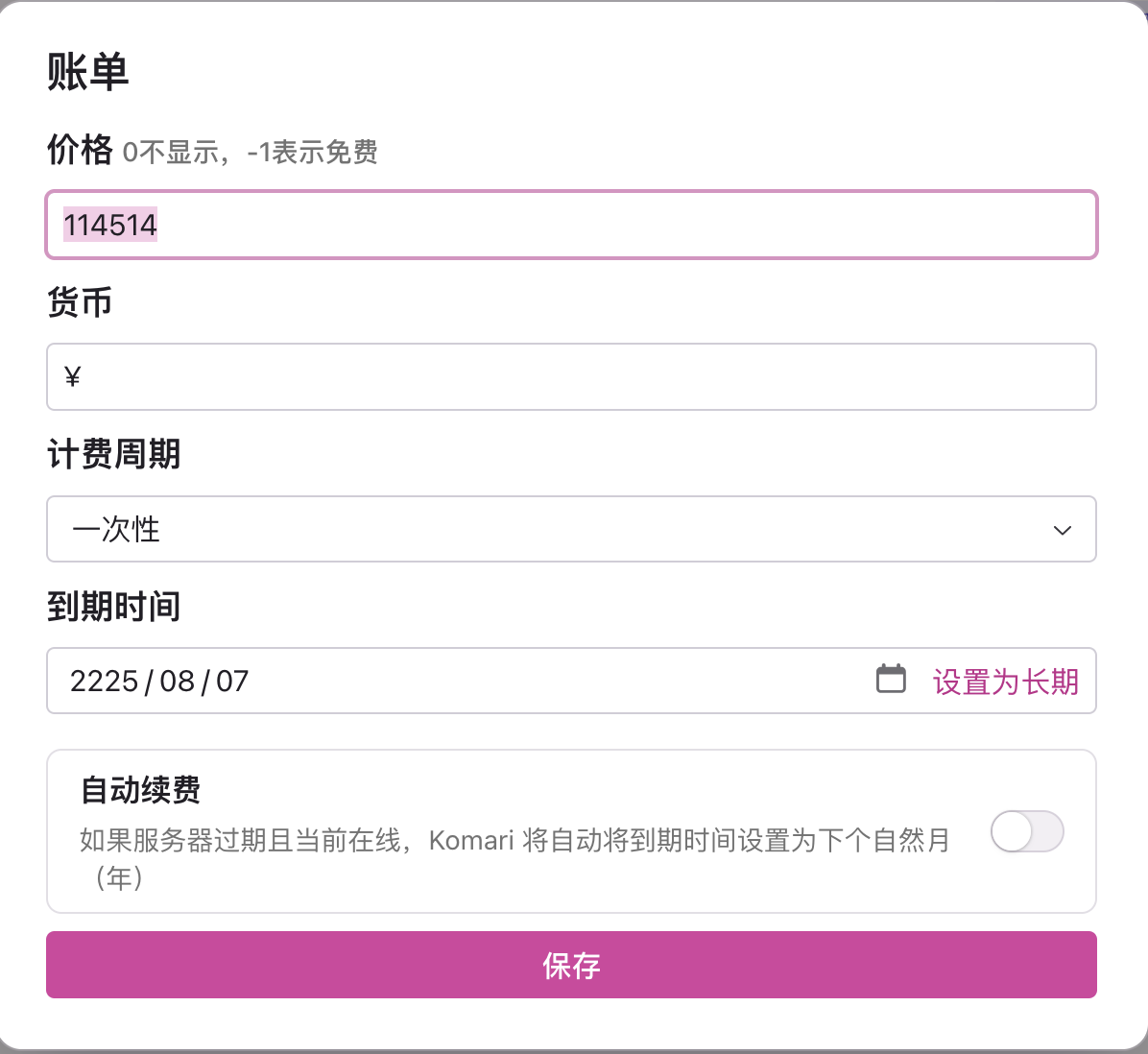Select the year segment 2225

104,682
